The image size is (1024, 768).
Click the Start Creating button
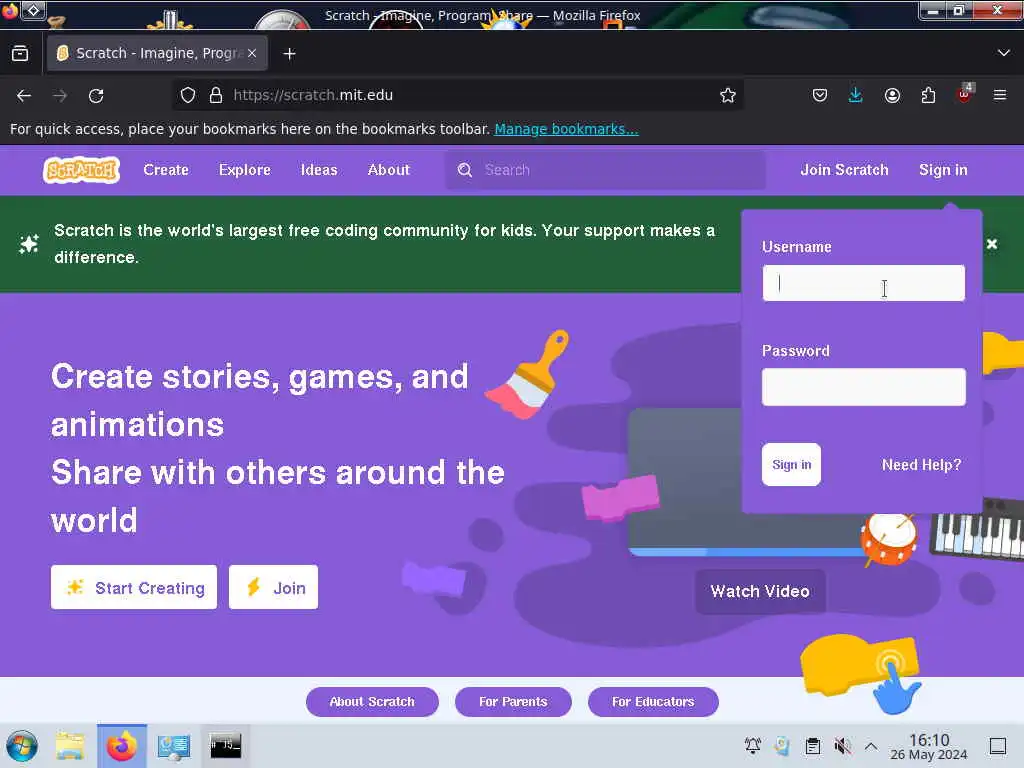click(134, 587)
